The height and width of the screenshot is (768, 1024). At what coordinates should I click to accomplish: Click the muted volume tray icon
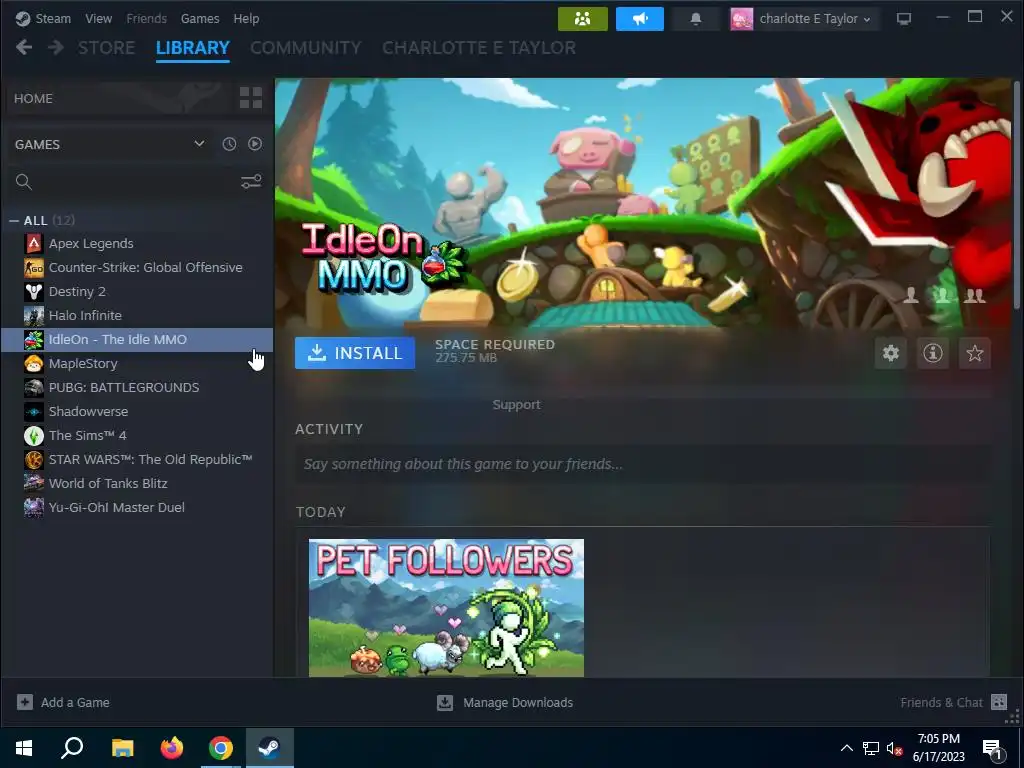coord(893,748)
